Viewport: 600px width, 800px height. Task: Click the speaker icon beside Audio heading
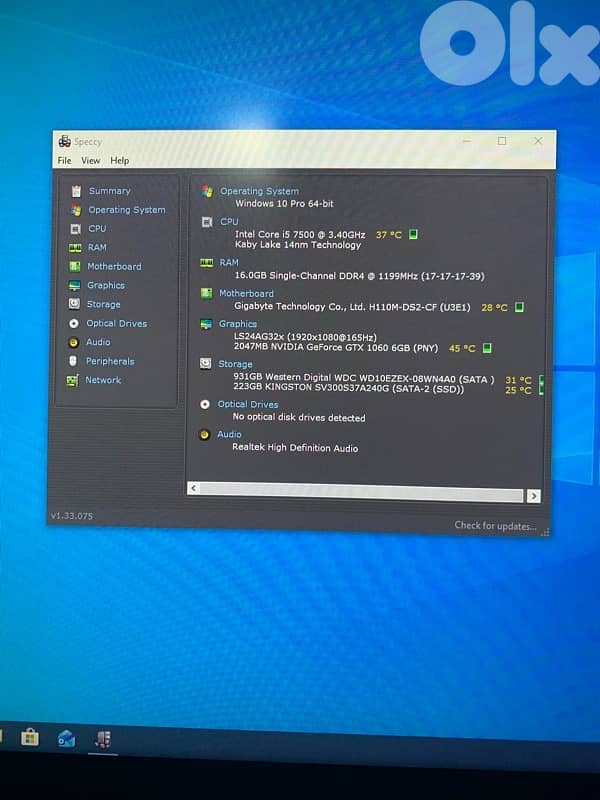click(x=204, y=435)
